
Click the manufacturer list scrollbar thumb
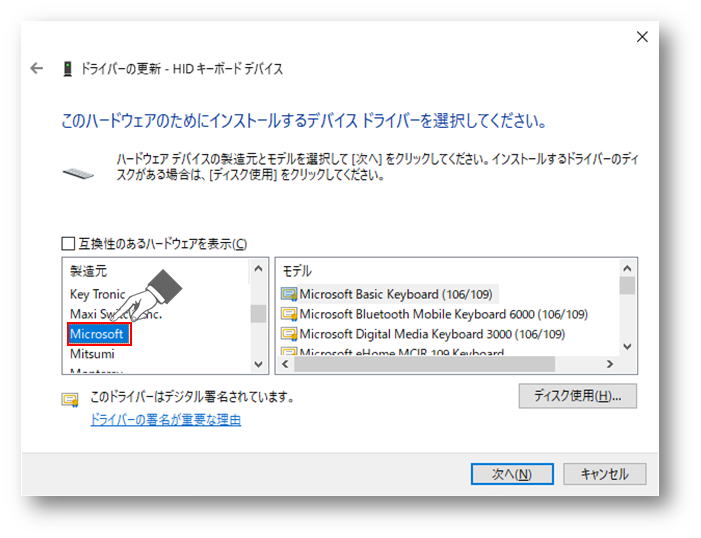click(x=258, y=313)
